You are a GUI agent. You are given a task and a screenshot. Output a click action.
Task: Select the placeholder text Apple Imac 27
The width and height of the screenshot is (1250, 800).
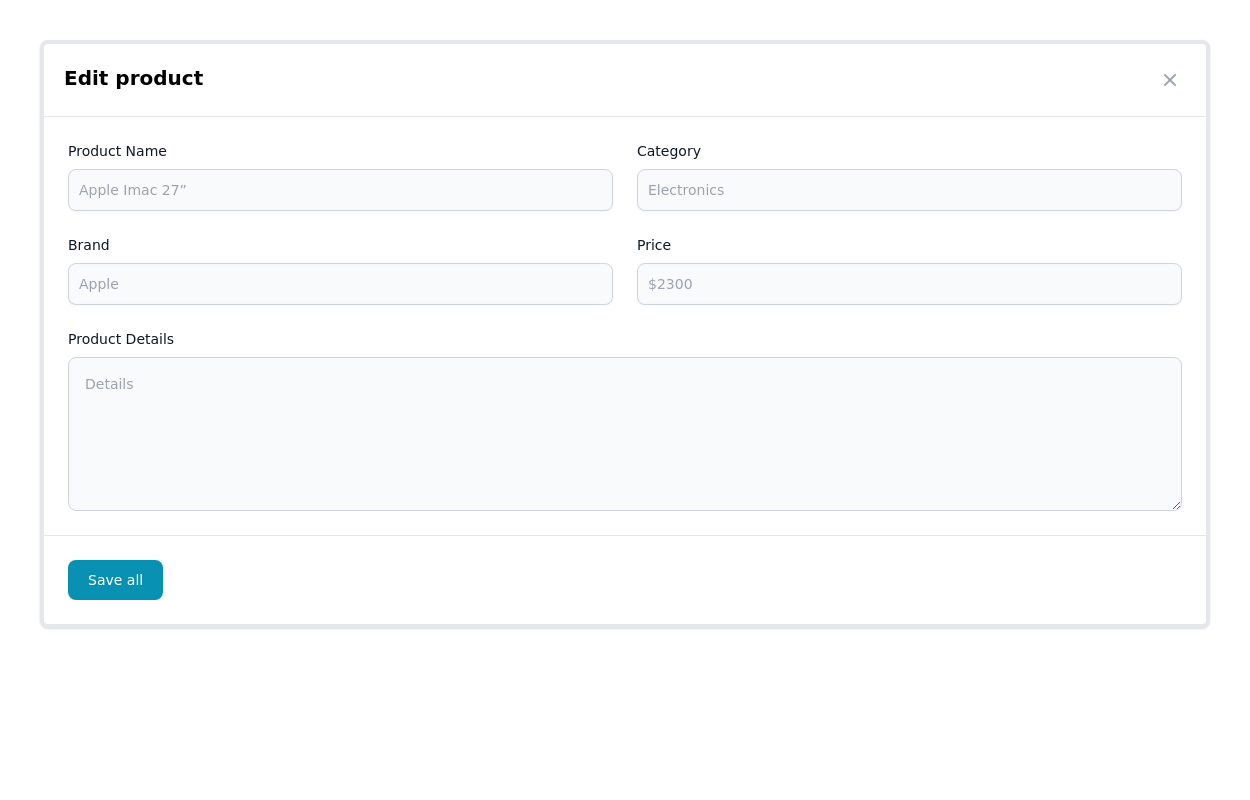tap(132, 189)
